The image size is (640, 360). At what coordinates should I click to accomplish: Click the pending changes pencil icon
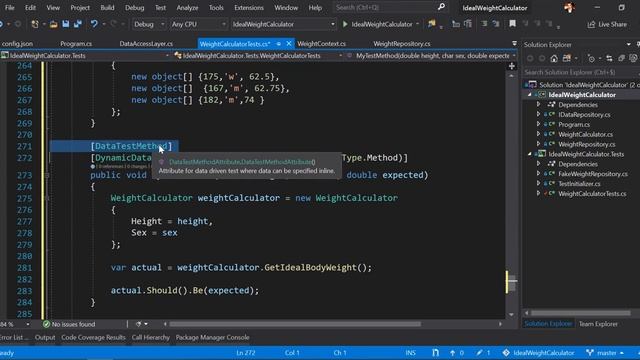coord(479,353)
